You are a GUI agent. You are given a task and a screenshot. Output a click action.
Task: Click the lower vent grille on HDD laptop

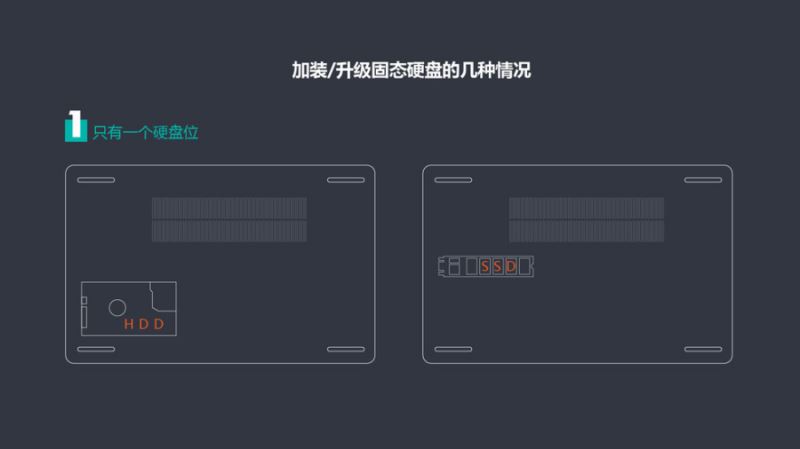[229, 231]
